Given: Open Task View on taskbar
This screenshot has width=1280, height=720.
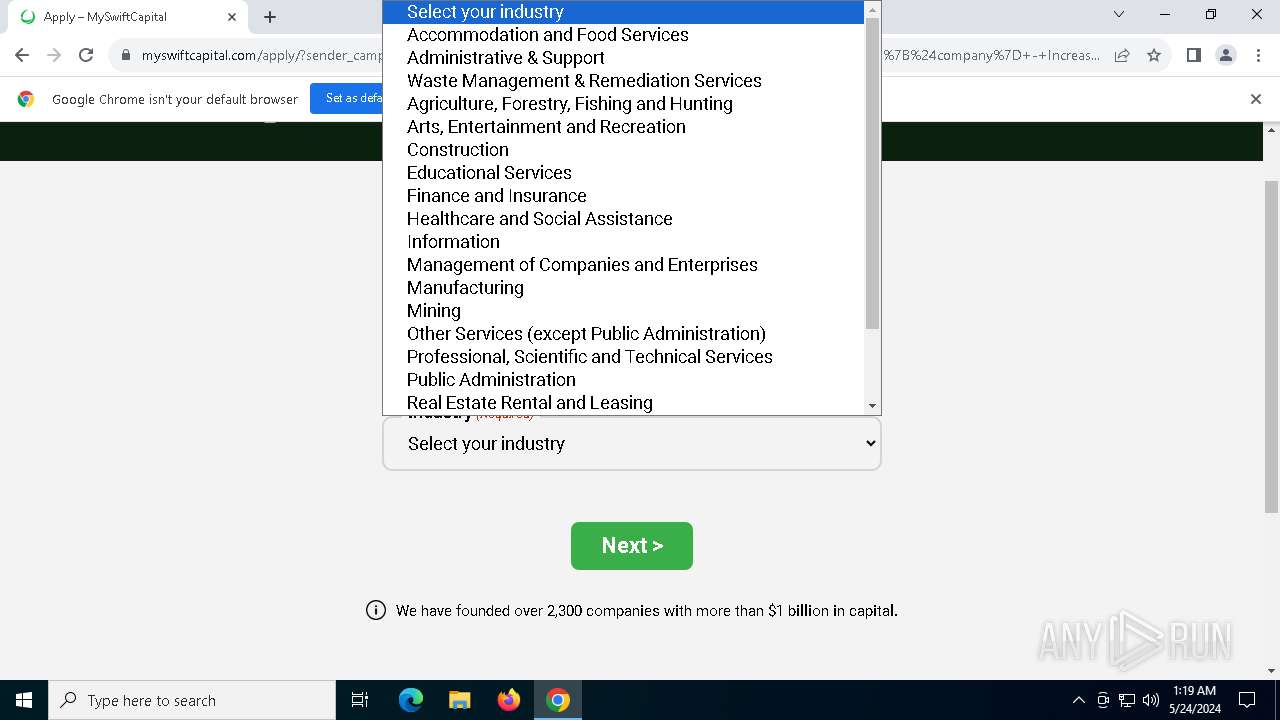Looking at the screenshot, I should pyautogui.click(x=360, y=700).
